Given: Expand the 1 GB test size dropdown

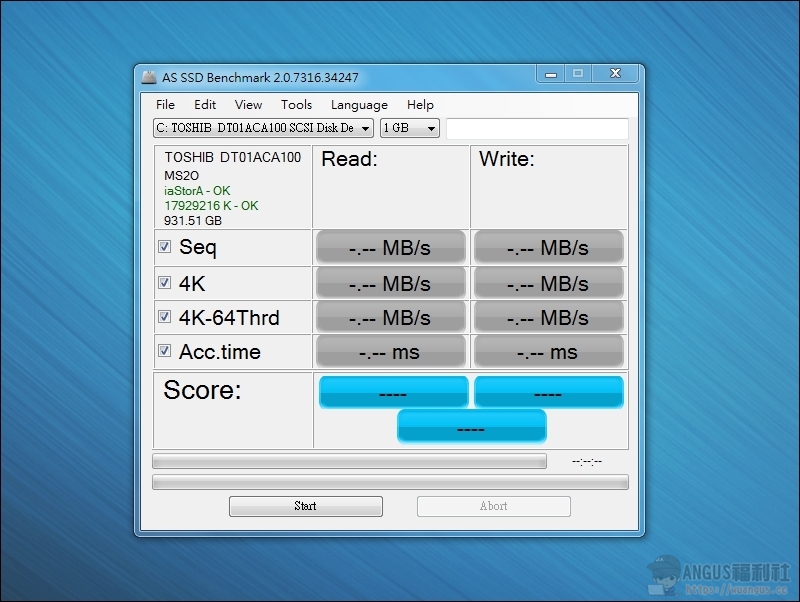Looking at the screenshot, I should (410, 128).
